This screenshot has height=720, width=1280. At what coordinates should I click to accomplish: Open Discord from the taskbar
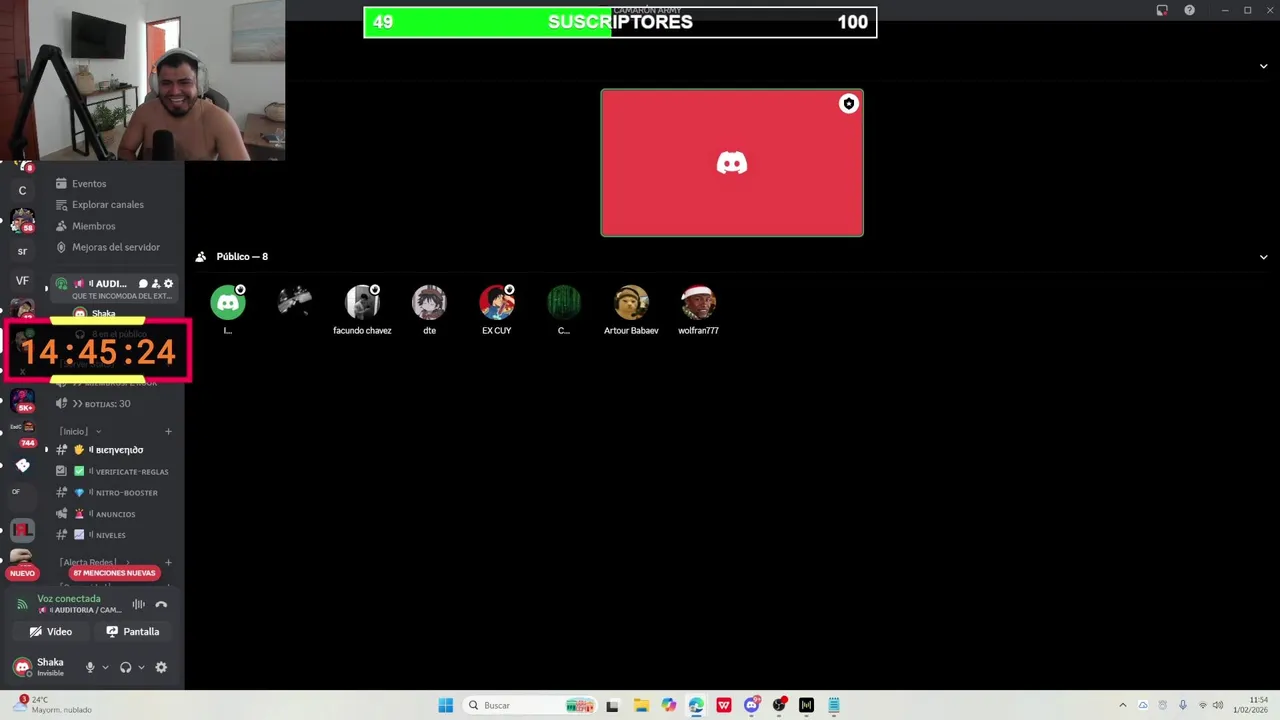(752, 705)
